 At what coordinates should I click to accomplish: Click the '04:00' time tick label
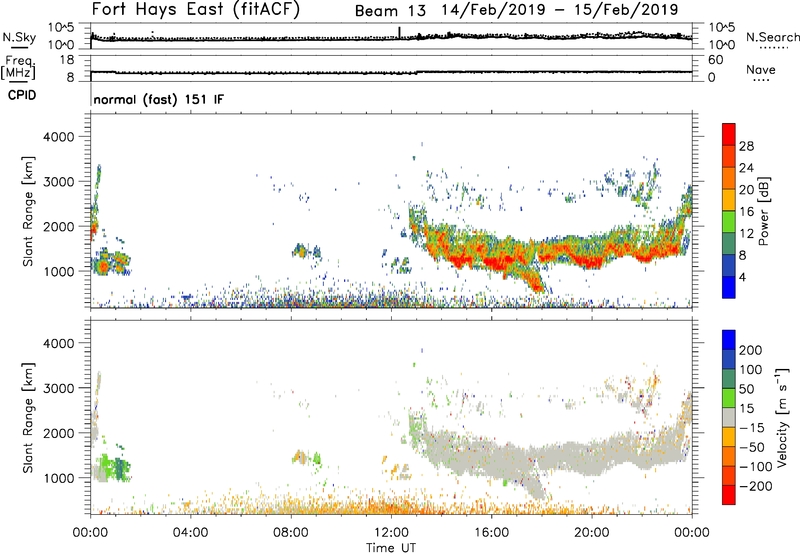pyautogui.click(x=190, y=533)
